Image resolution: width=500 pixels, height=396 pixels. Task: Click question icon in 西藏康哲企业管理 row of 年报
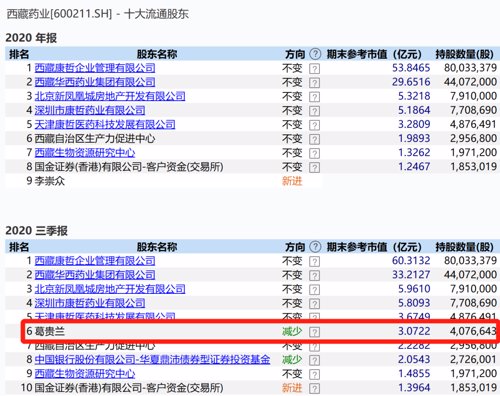click(x=314, y=68)
